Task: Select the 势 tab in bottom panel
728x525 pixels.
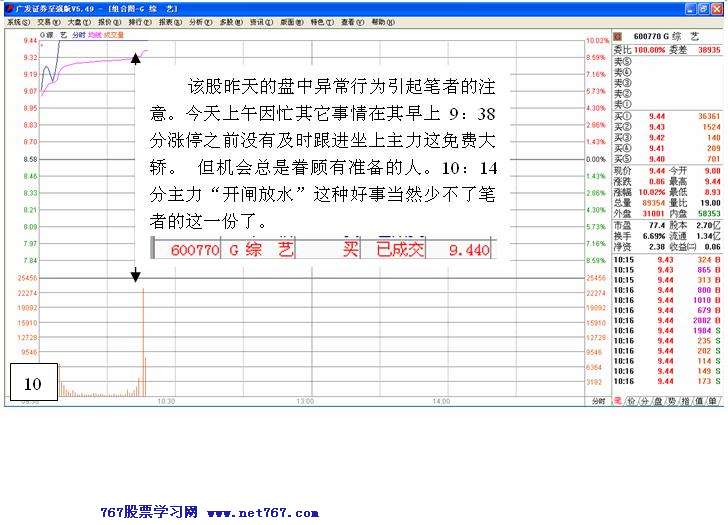Action: pos(672,401)
